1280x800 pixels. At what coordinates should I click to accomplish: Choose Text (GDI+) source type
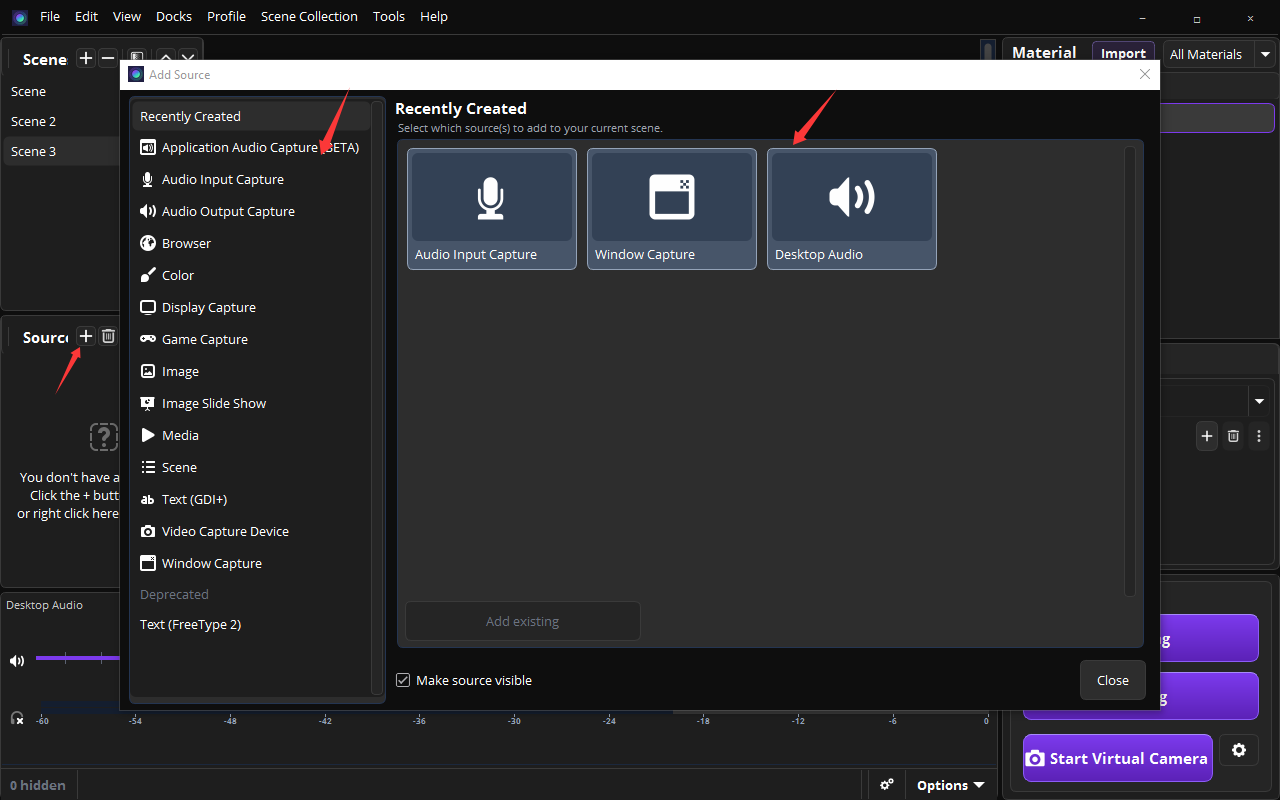[250, 499]
